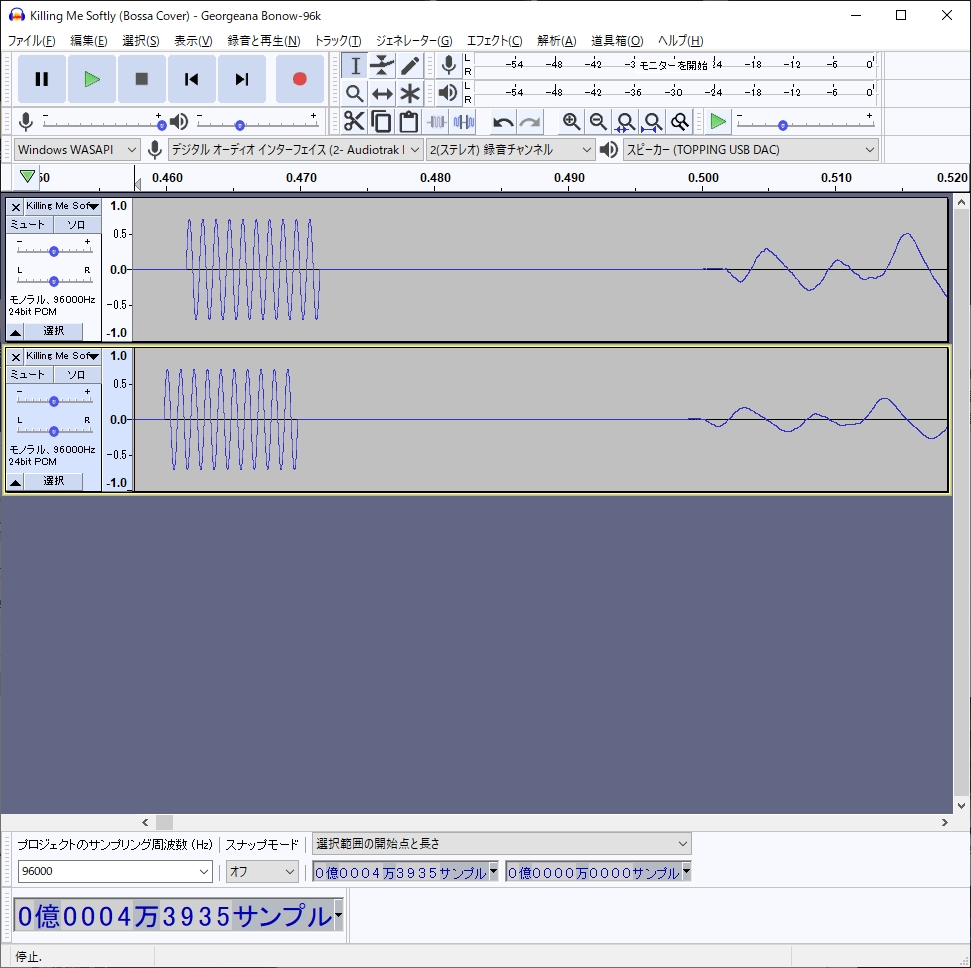Open the snap mode (オフ) dropdown

262,871
